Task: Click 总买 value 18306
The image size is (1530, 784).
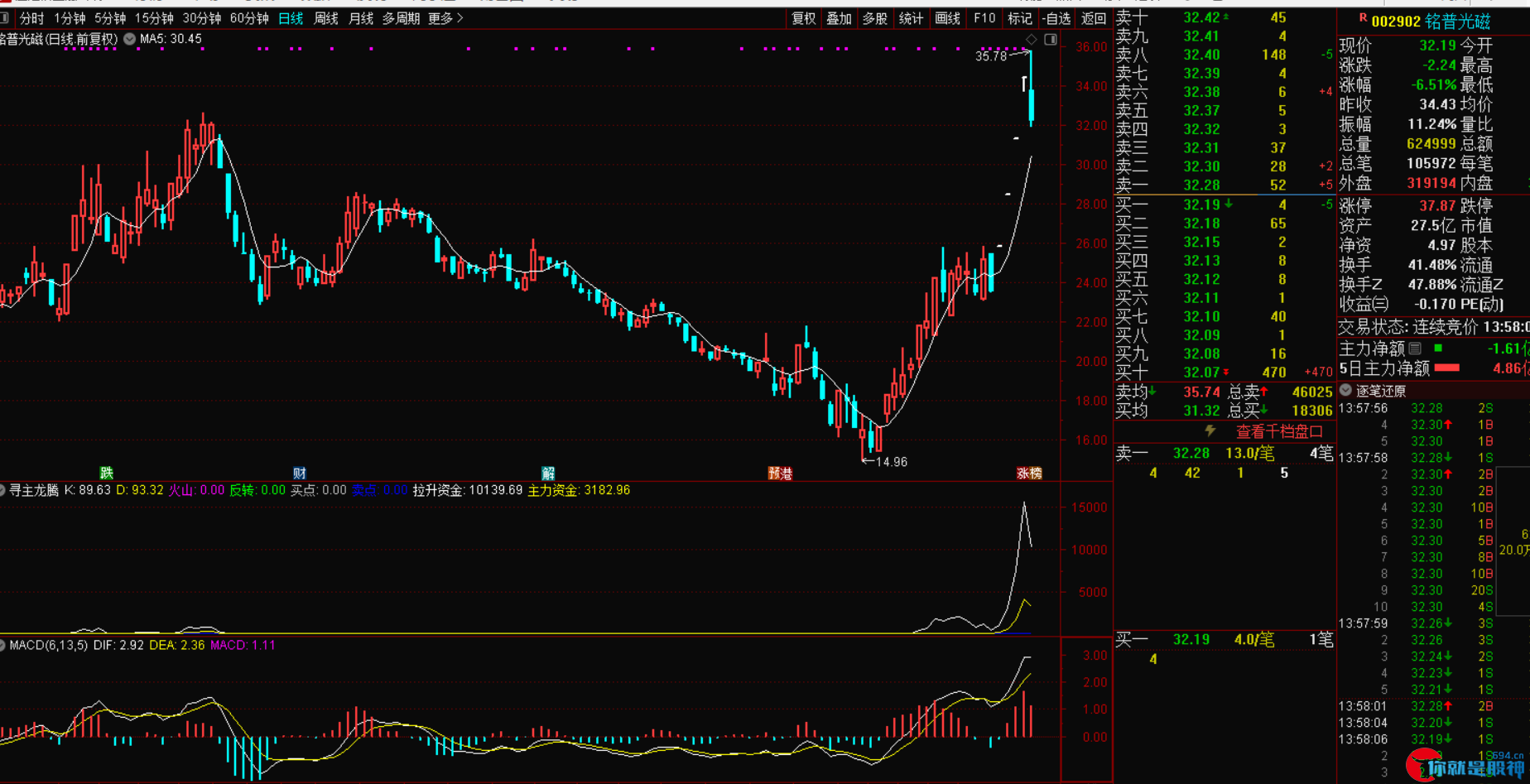Action: pyautogui.click(x=1312, y=411)
